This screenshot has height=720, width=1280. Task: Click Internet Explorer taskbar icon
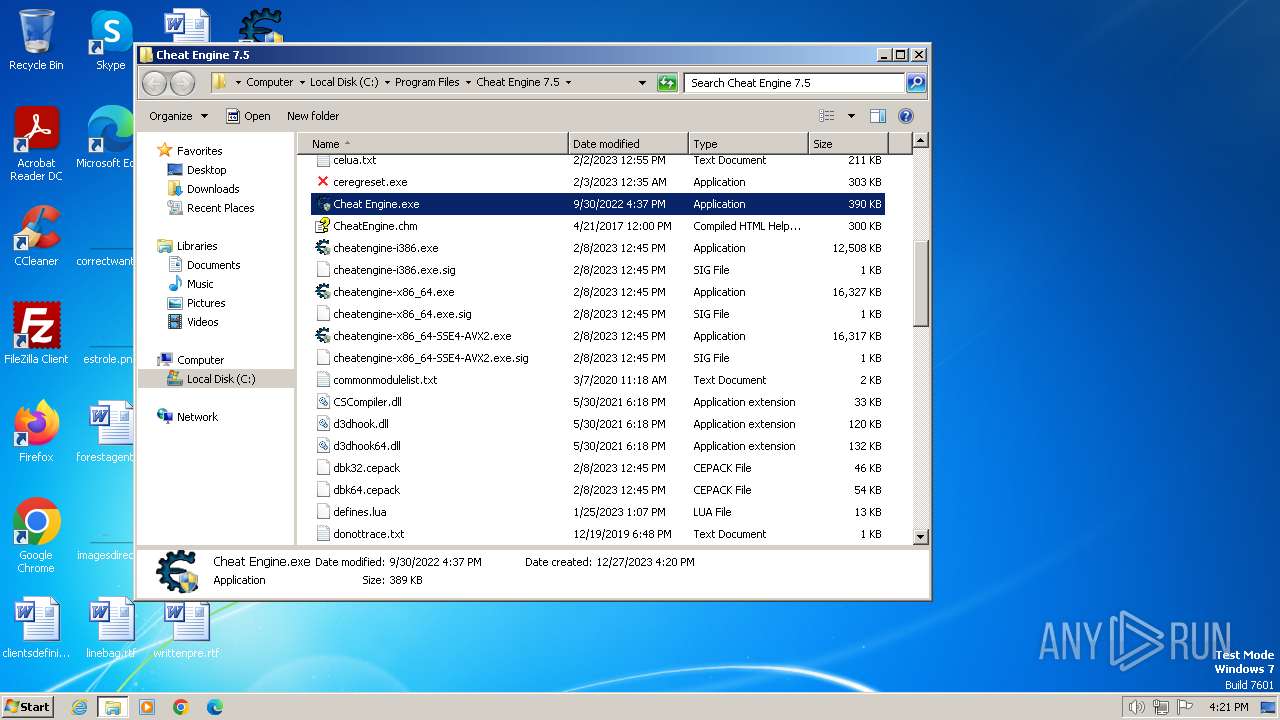tap(79, 707)
